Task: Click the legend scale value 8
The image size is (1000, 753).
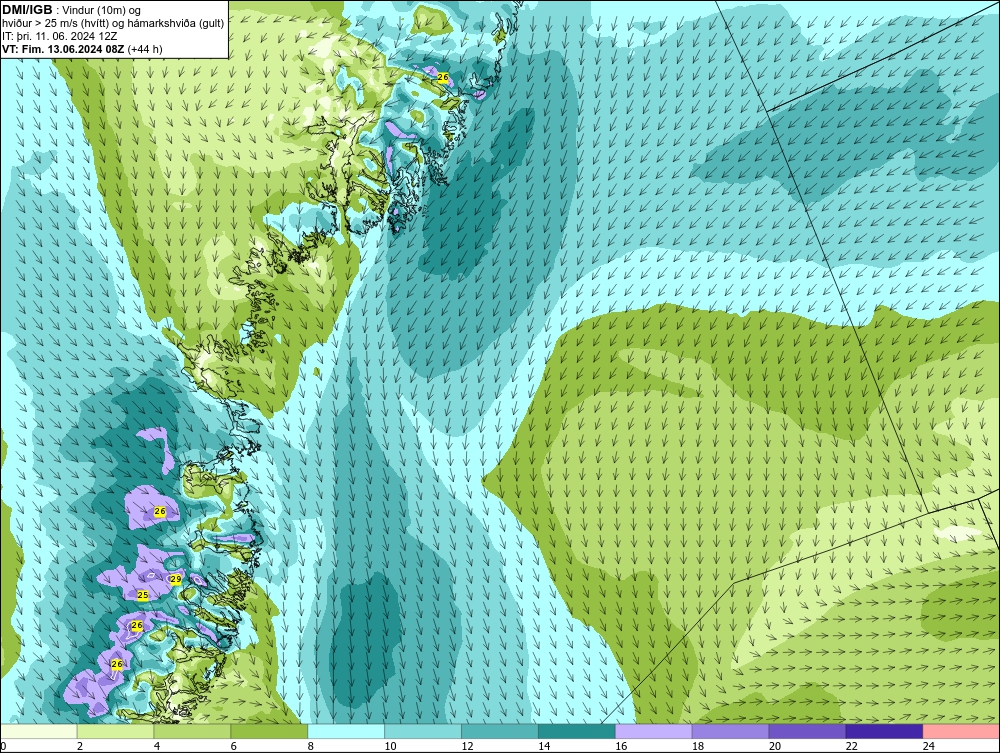Action: pyautogui.click(x=311, y=746)
